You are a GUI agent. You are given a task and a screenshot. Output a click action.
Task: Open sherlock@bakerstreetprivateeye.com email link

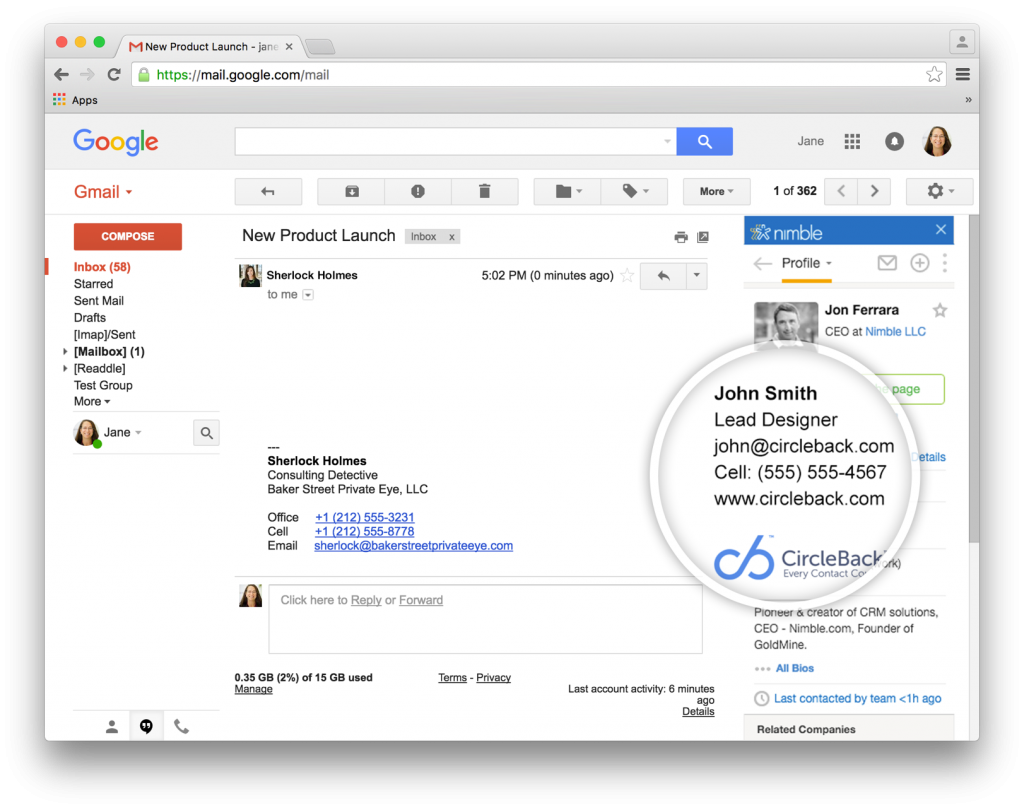pyautogui.click(x=413, y=545)
